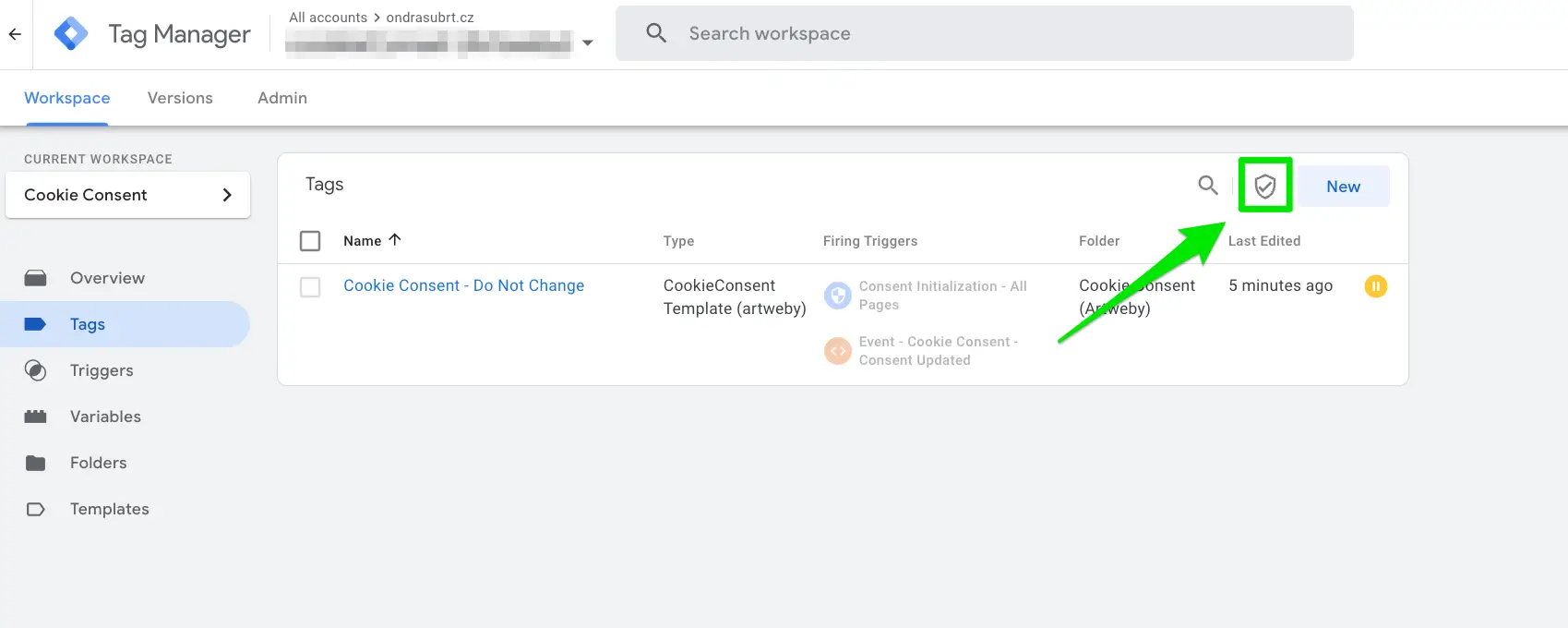Image resolution: width=1568 pixels, height=628 pixels.
Task: Open Folders in the sidebar
Action: (126, 463)
